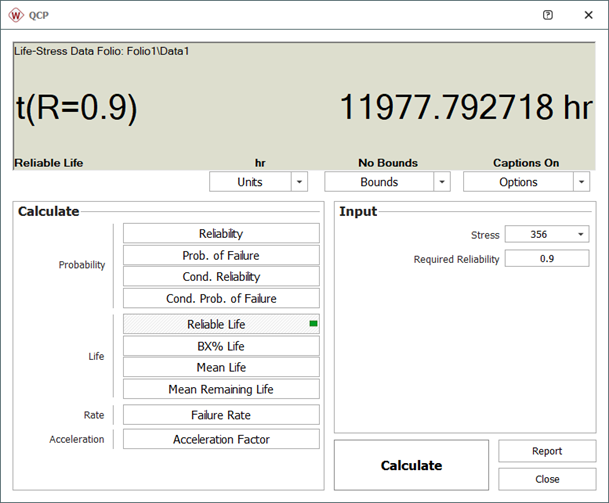Select Prob. of Failure calculation
609x503 pixels.
click(221, 255)
